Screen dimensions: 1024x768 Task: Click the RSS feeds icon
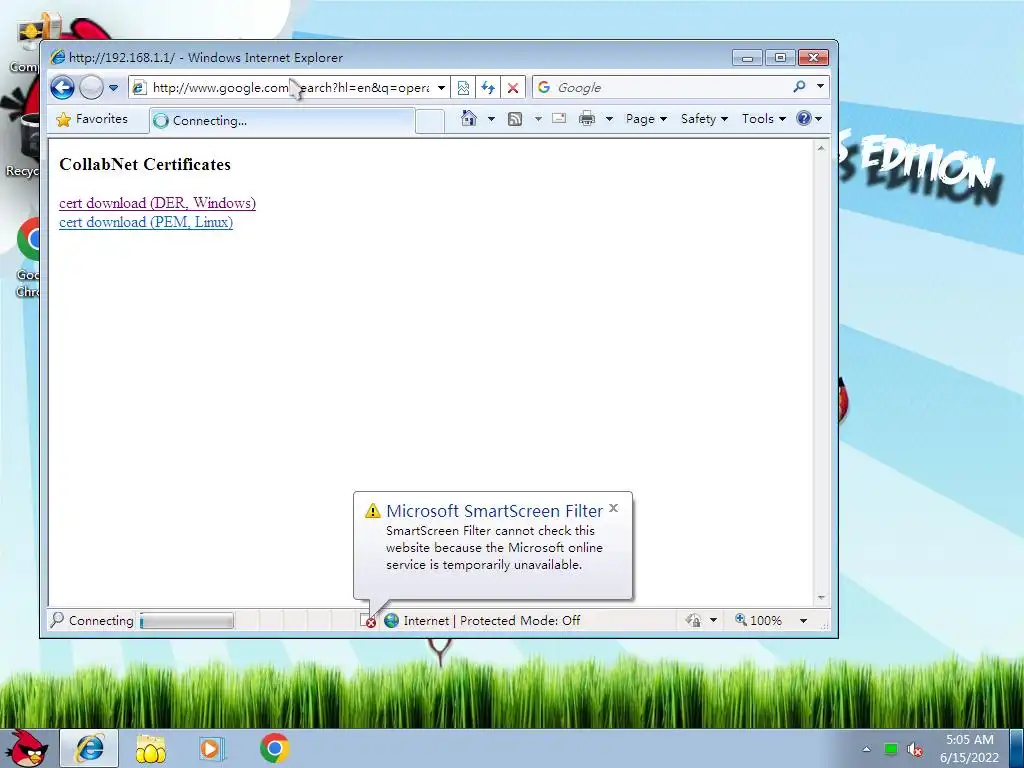[515, 119]
